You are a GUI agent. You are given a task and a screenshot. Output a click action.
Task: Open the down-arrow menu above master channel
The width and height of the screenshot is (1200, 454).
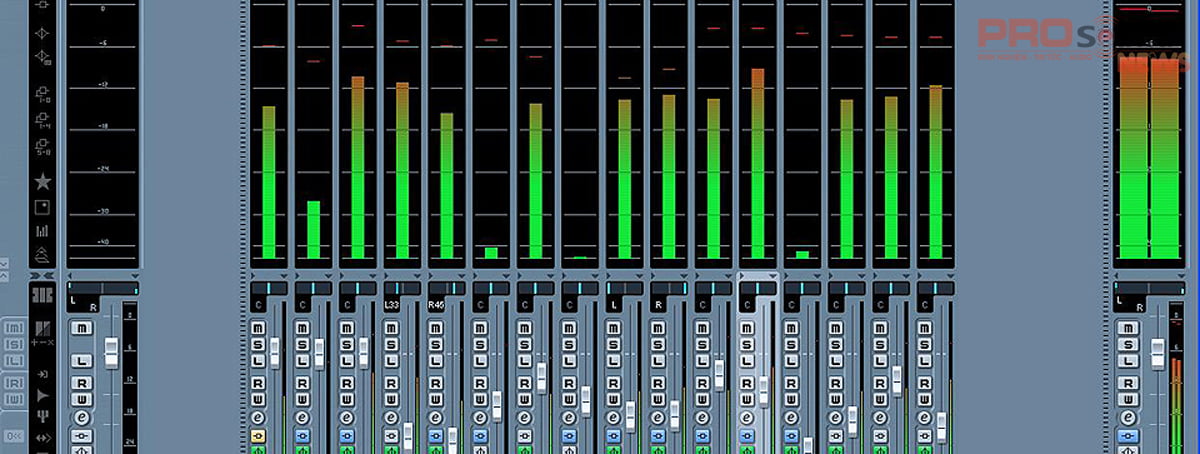(x=1181, y=275)
